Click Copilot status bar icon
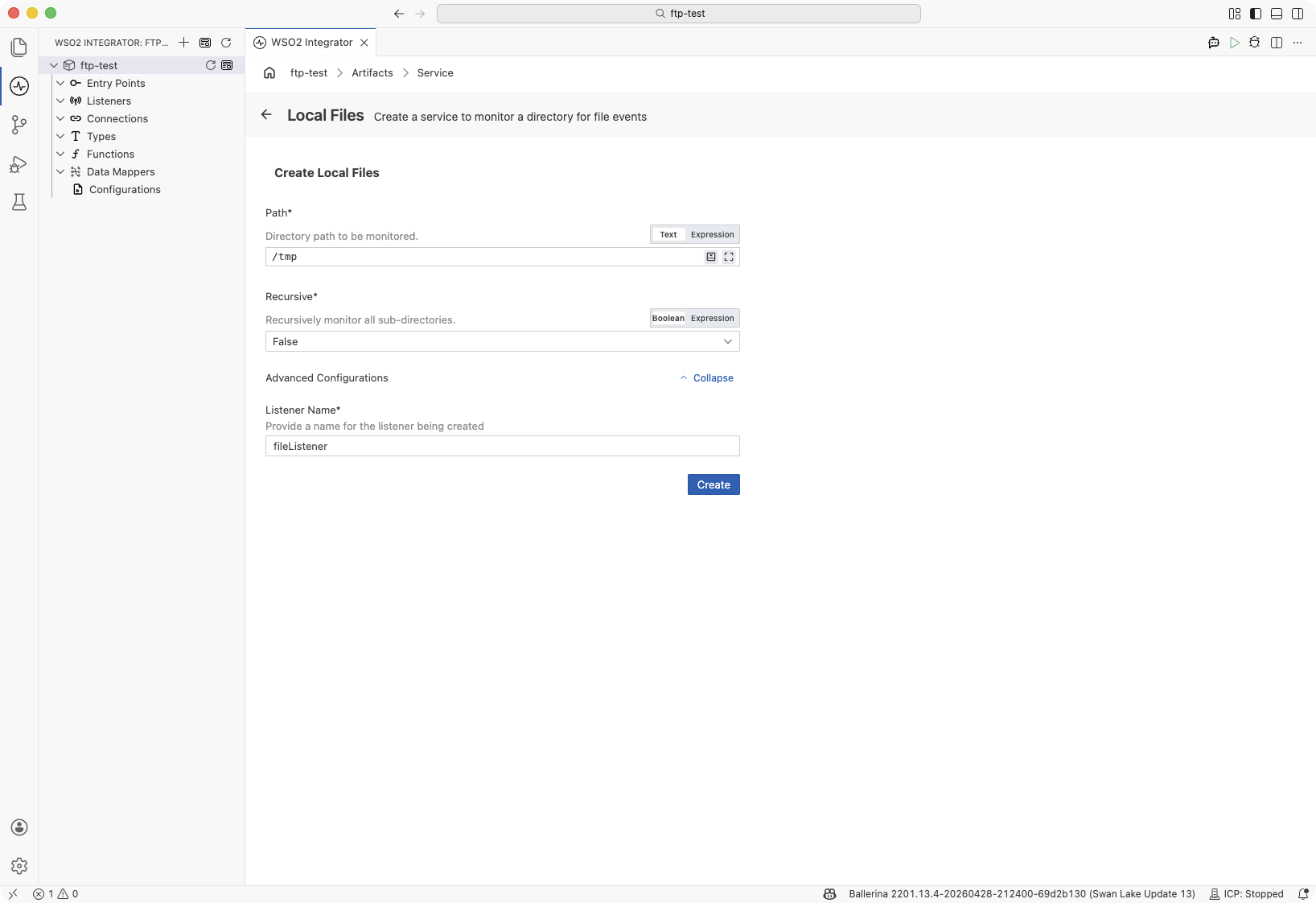Viewport: 1316px width, 903px height. click(x=829, y=893)
